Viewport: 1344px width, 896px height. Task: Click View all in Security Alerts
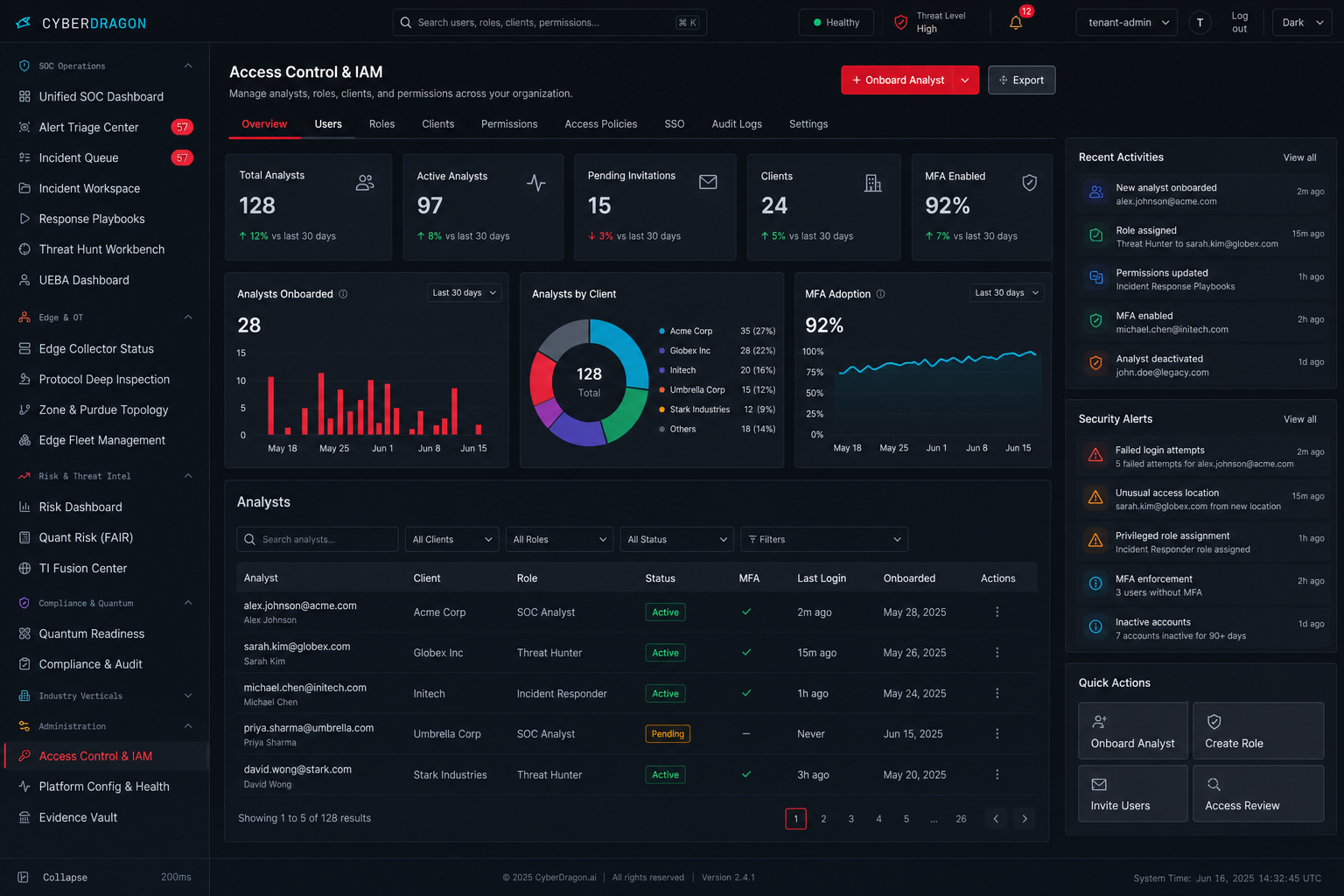click(x=1299, y=419)
